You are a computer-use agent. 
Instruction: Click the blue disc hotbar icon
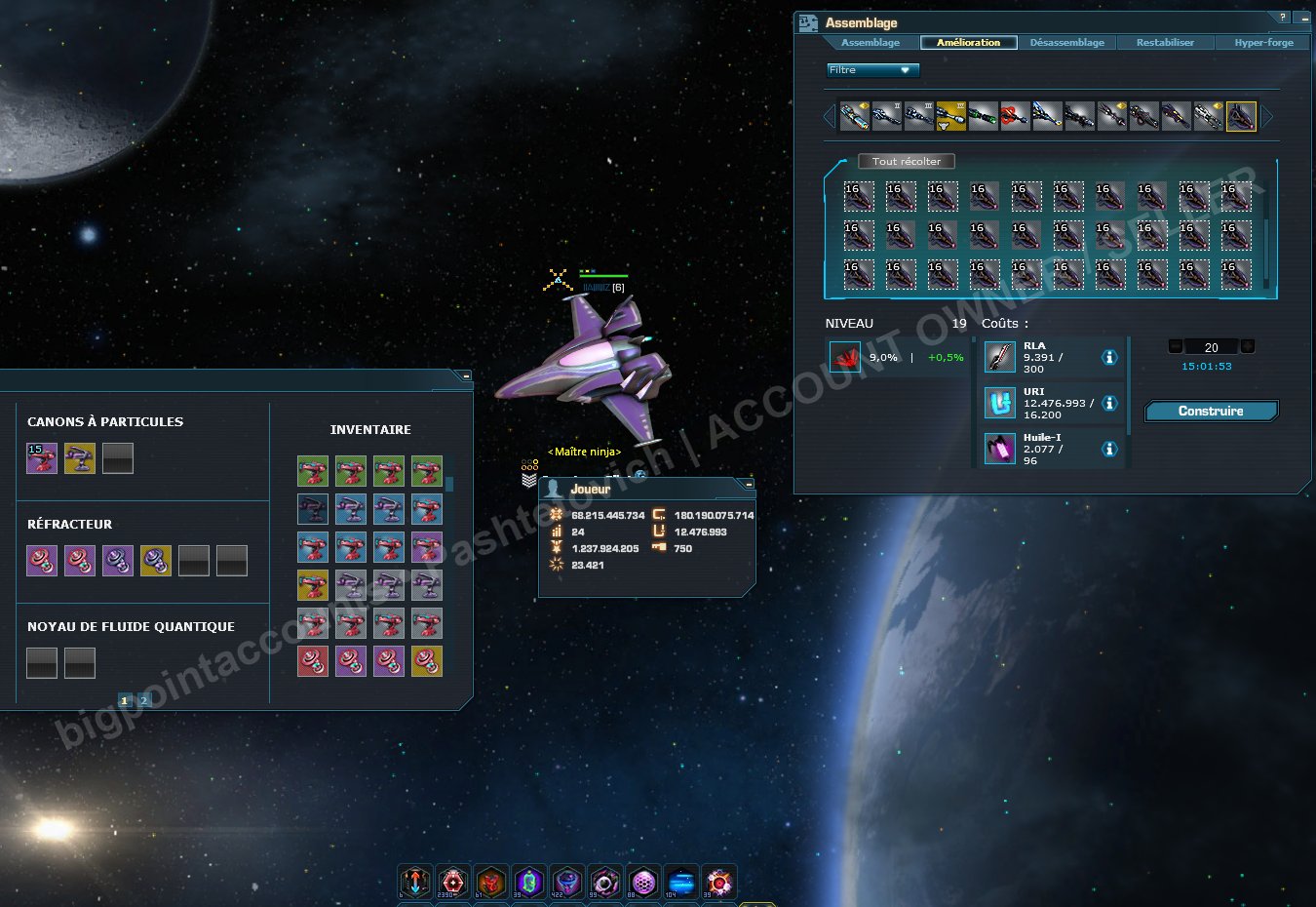(x=681, y=882)
